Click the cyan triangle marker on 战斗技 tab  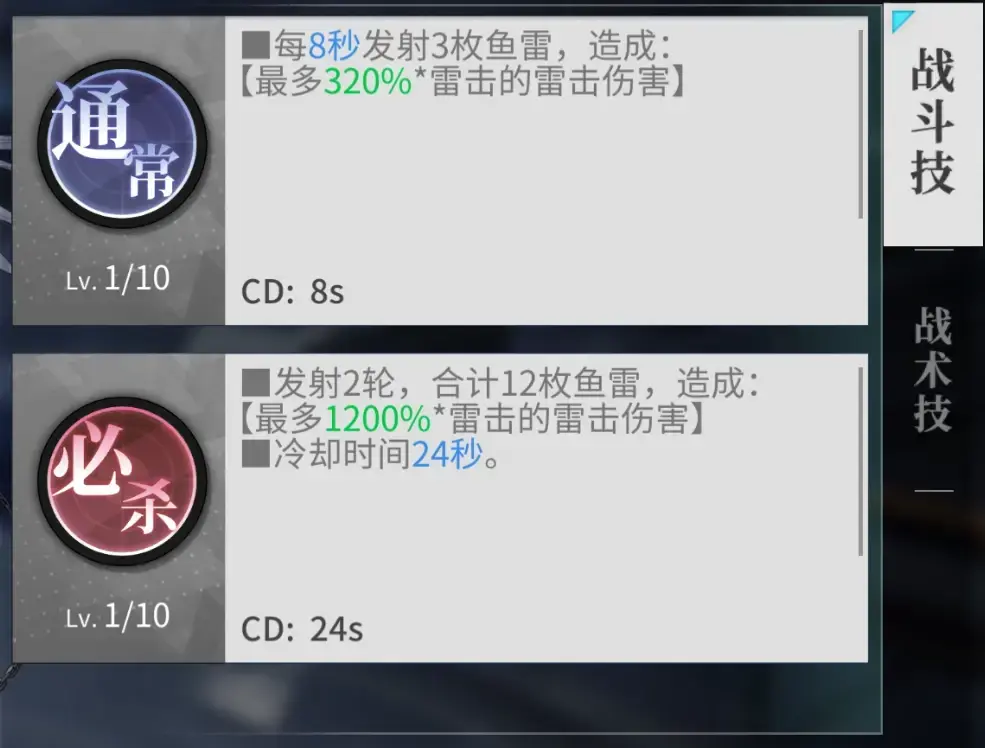coord(902,21)
